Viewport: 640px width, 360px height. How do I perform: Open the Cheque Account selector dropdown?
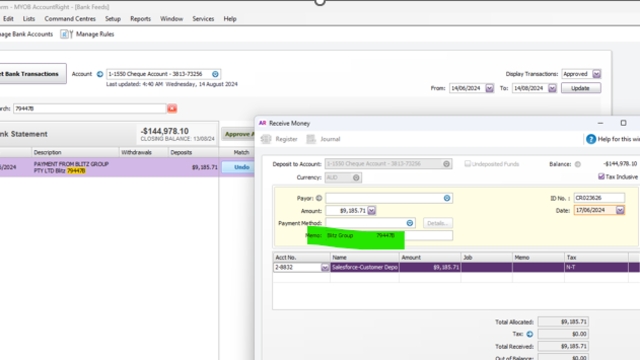(215, 74)
